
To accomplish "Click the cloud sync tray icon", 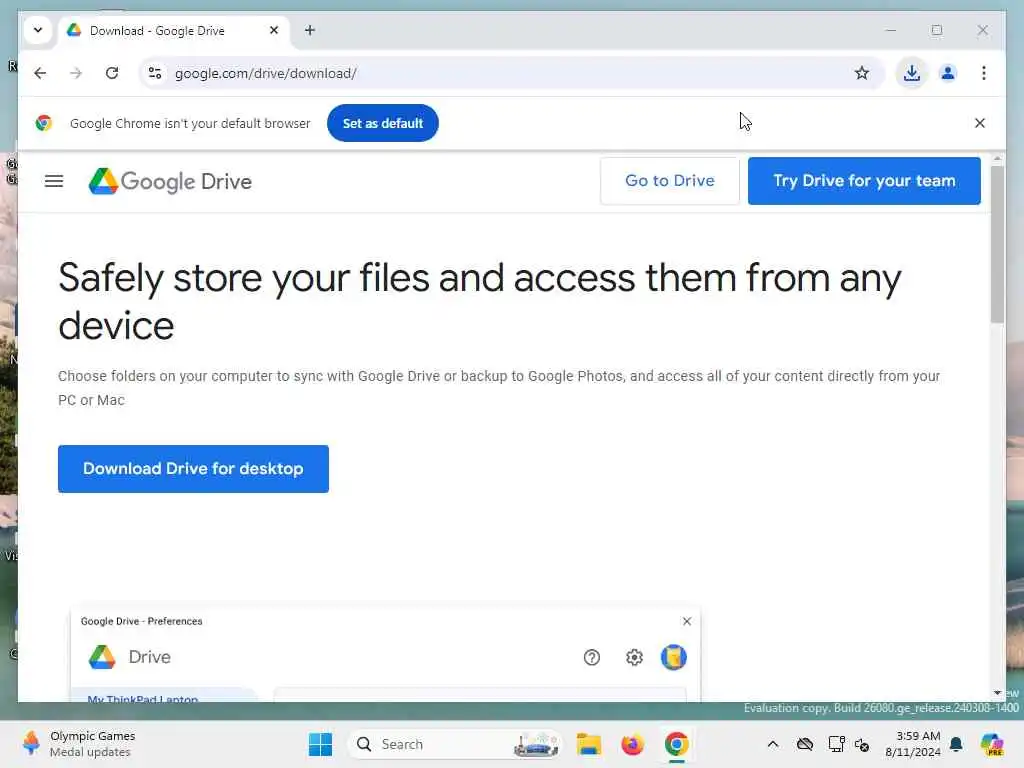I will point(805,744).
